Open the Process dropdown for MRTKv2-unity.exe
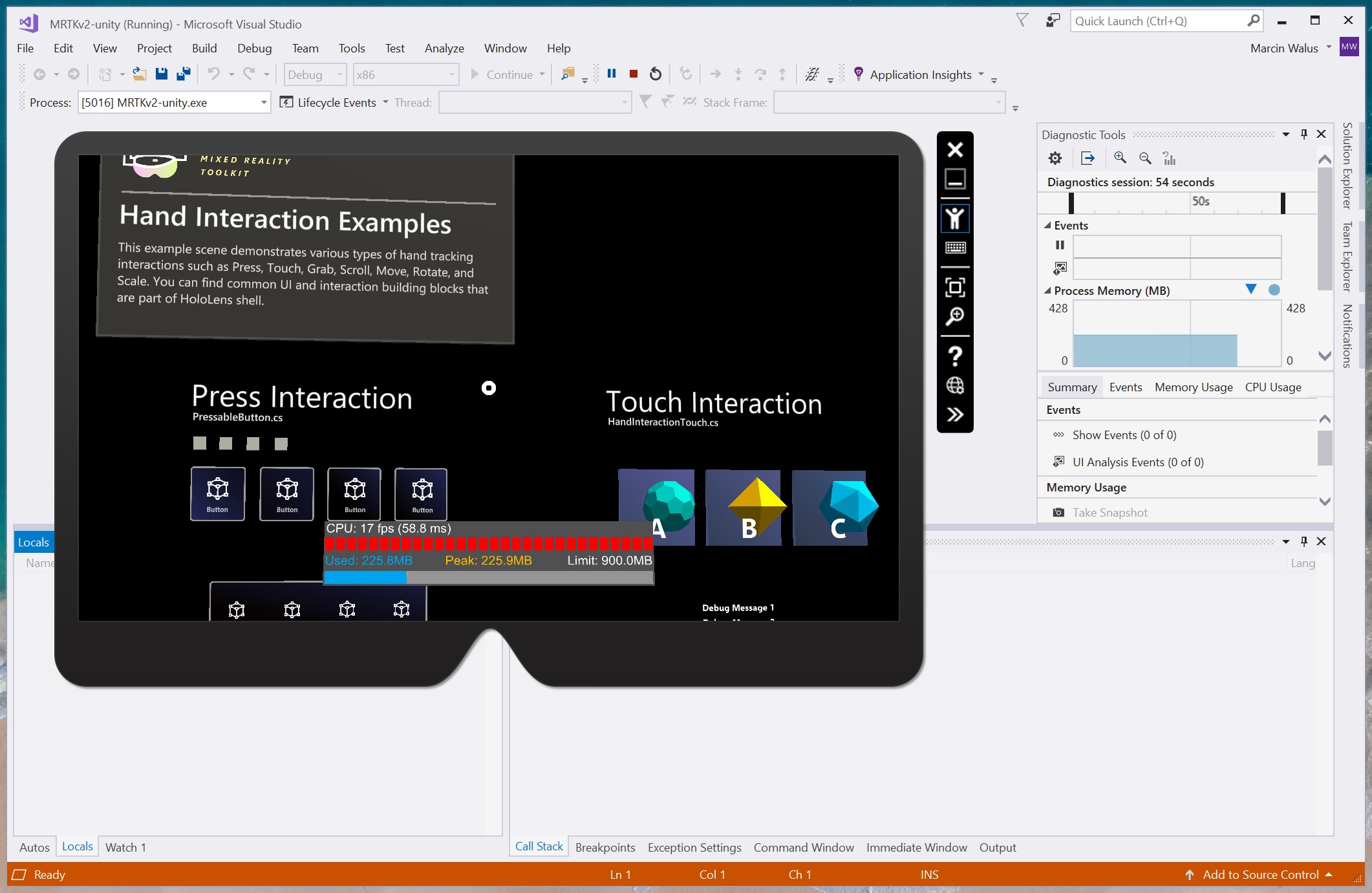Image resolution: width=1372 pixels, height=893 pixels. tap(264, 102)
